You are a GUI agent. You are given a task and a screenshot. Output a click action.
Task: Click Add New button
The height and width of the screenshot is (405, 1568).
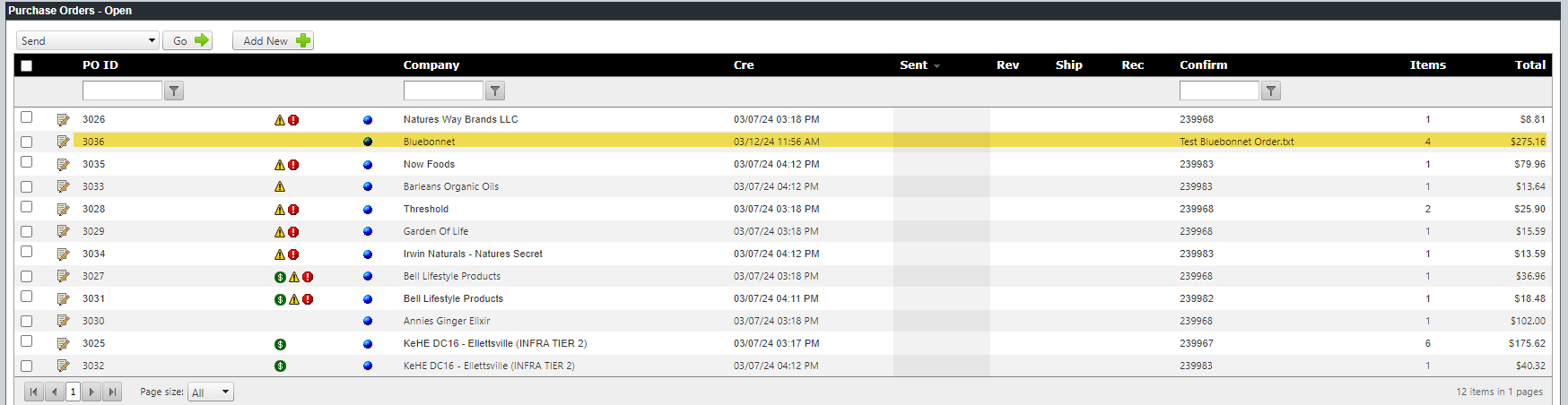coord(273,40)
